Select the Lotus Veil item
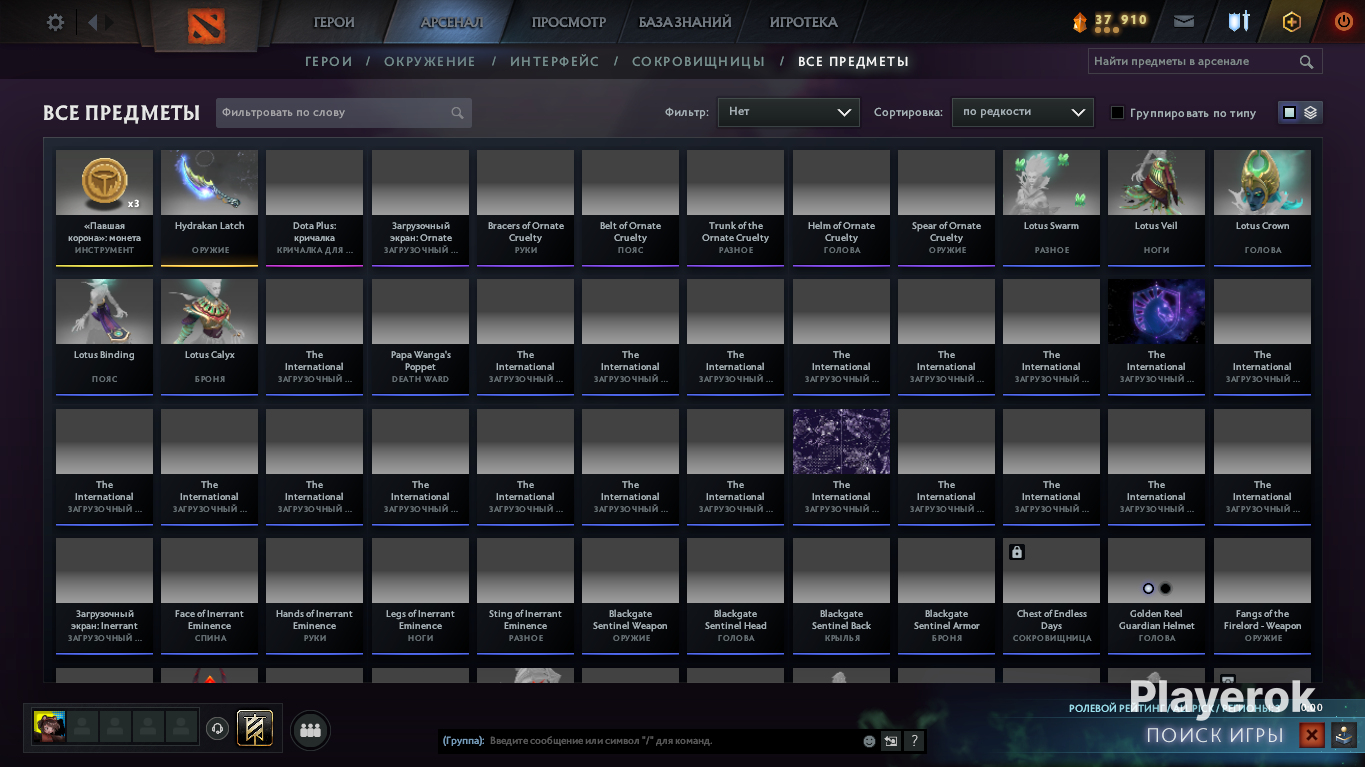This screenshot has height=767, width=1365. click(x=1157, y=208)
